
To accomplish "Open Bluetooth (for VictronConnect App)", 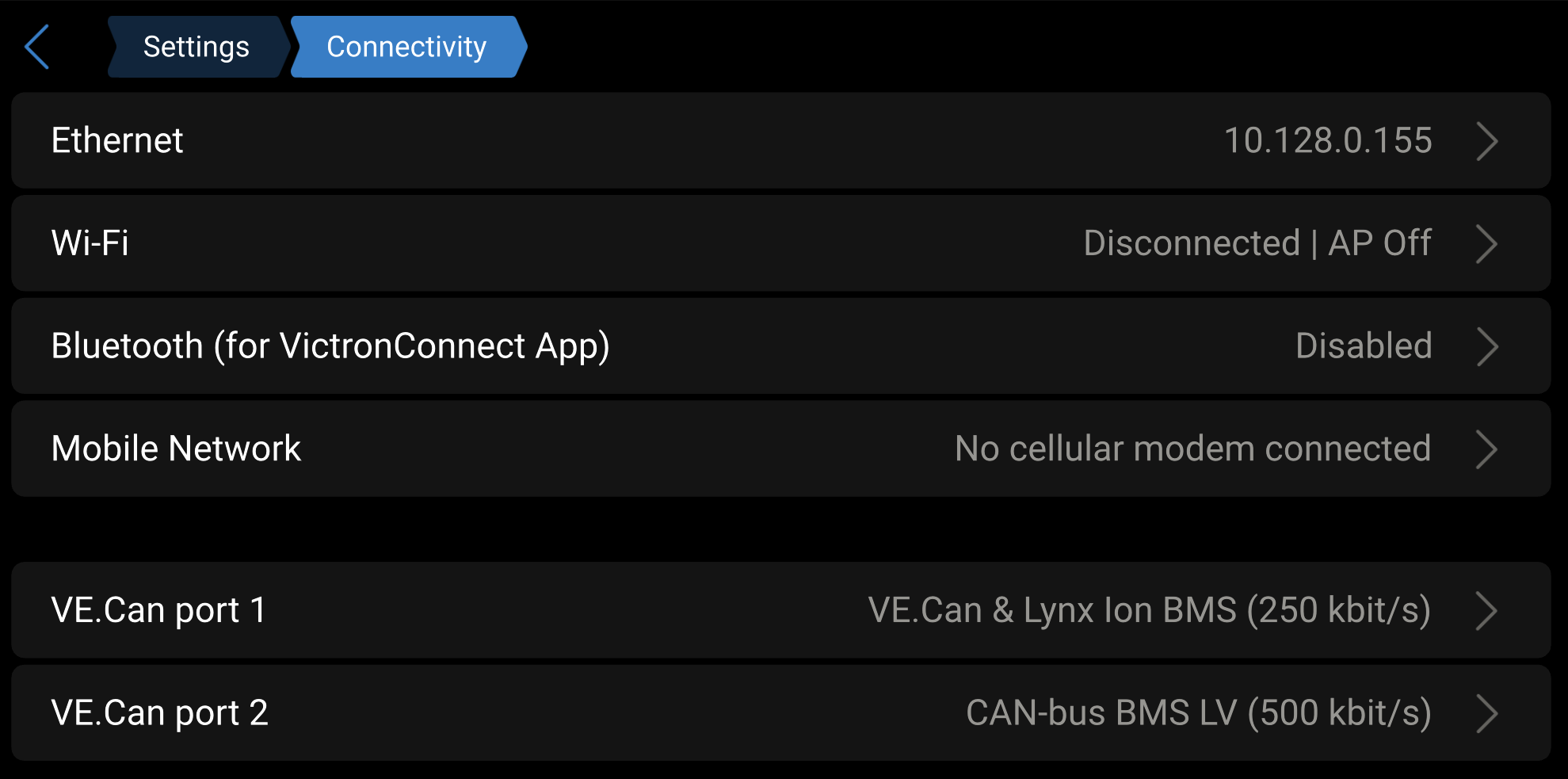I will coord(330,346).
